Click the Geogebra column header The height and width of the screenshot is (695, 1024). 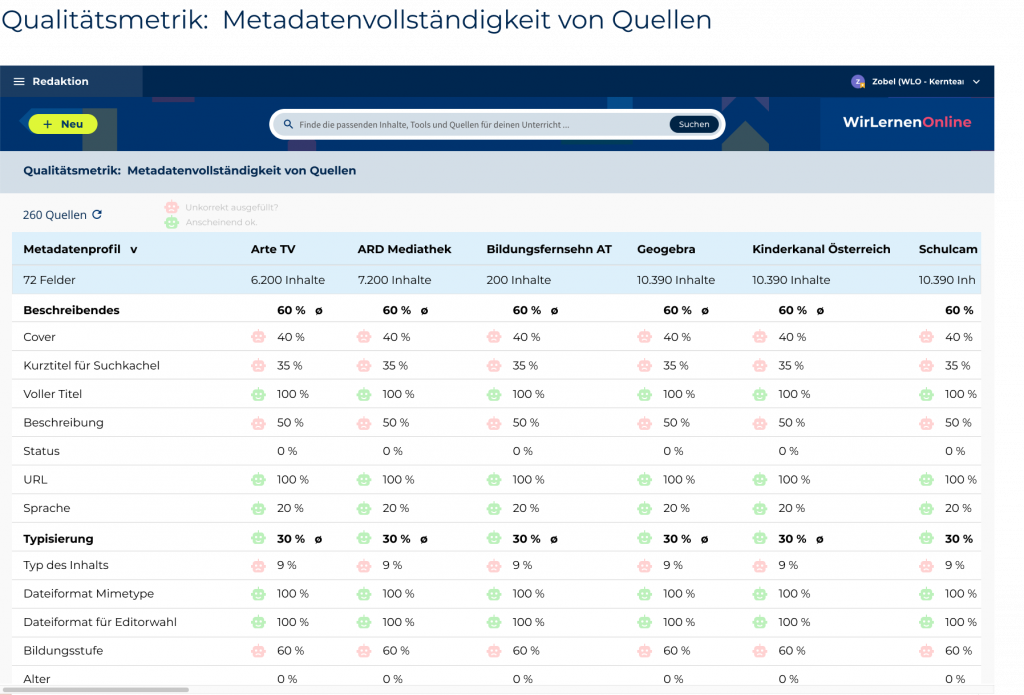[x=666, y=249]
